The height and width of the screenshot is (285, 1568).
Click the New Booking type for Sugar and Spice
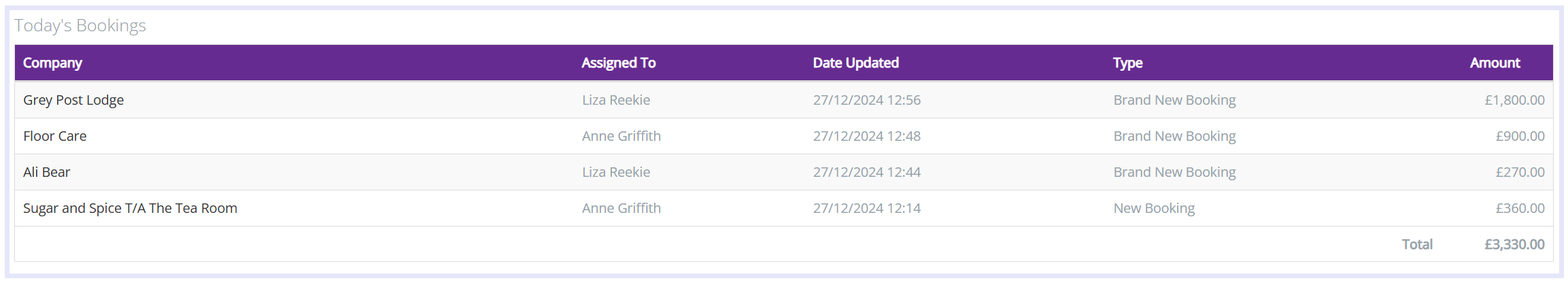[x=1154, y=208]
